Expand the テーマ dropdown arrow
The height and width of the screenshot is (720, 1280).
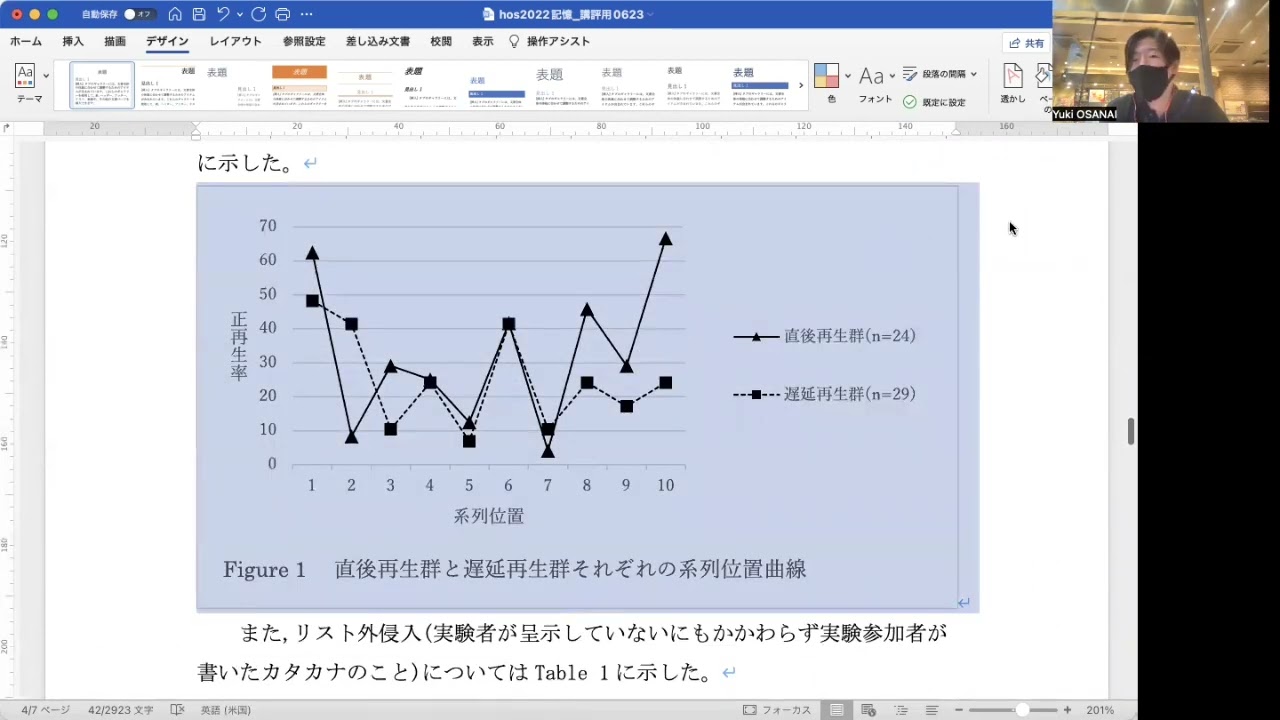tap(46, 76)
